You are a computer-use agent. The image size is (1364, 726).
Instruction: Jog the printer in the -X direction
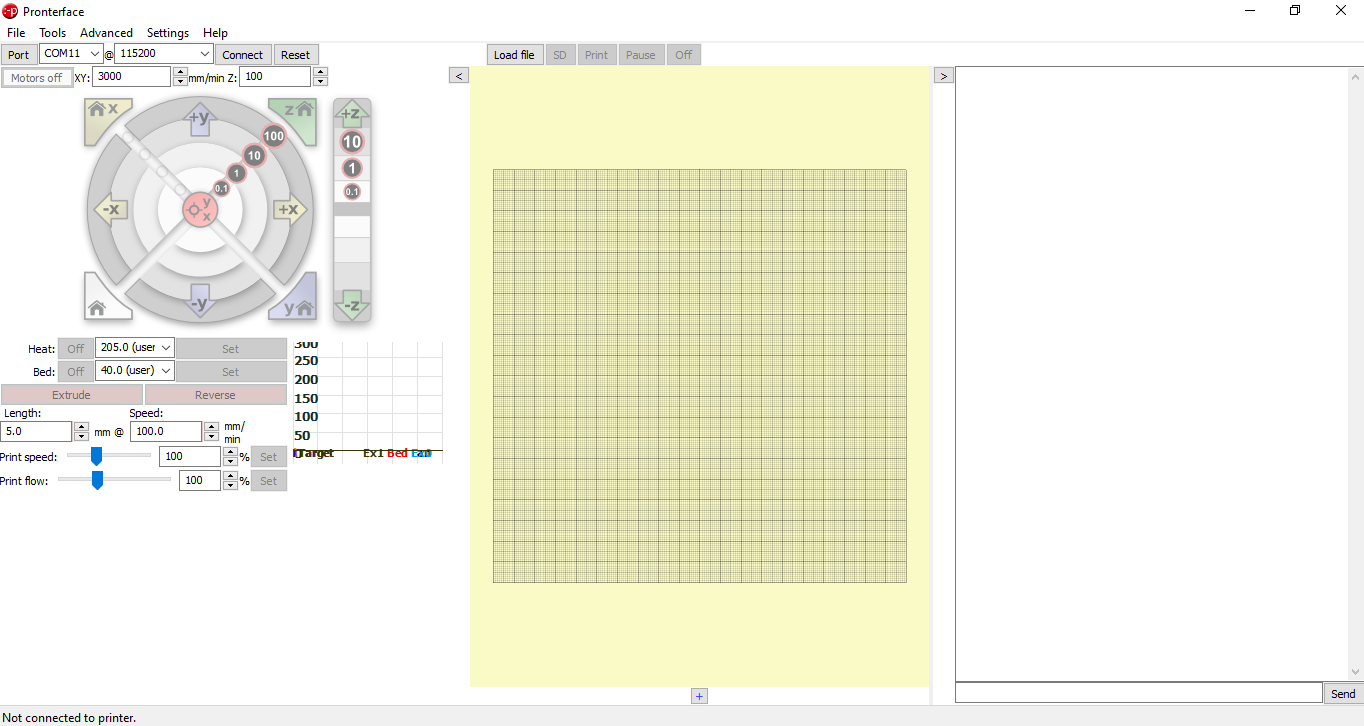click(x=109, y=209)
